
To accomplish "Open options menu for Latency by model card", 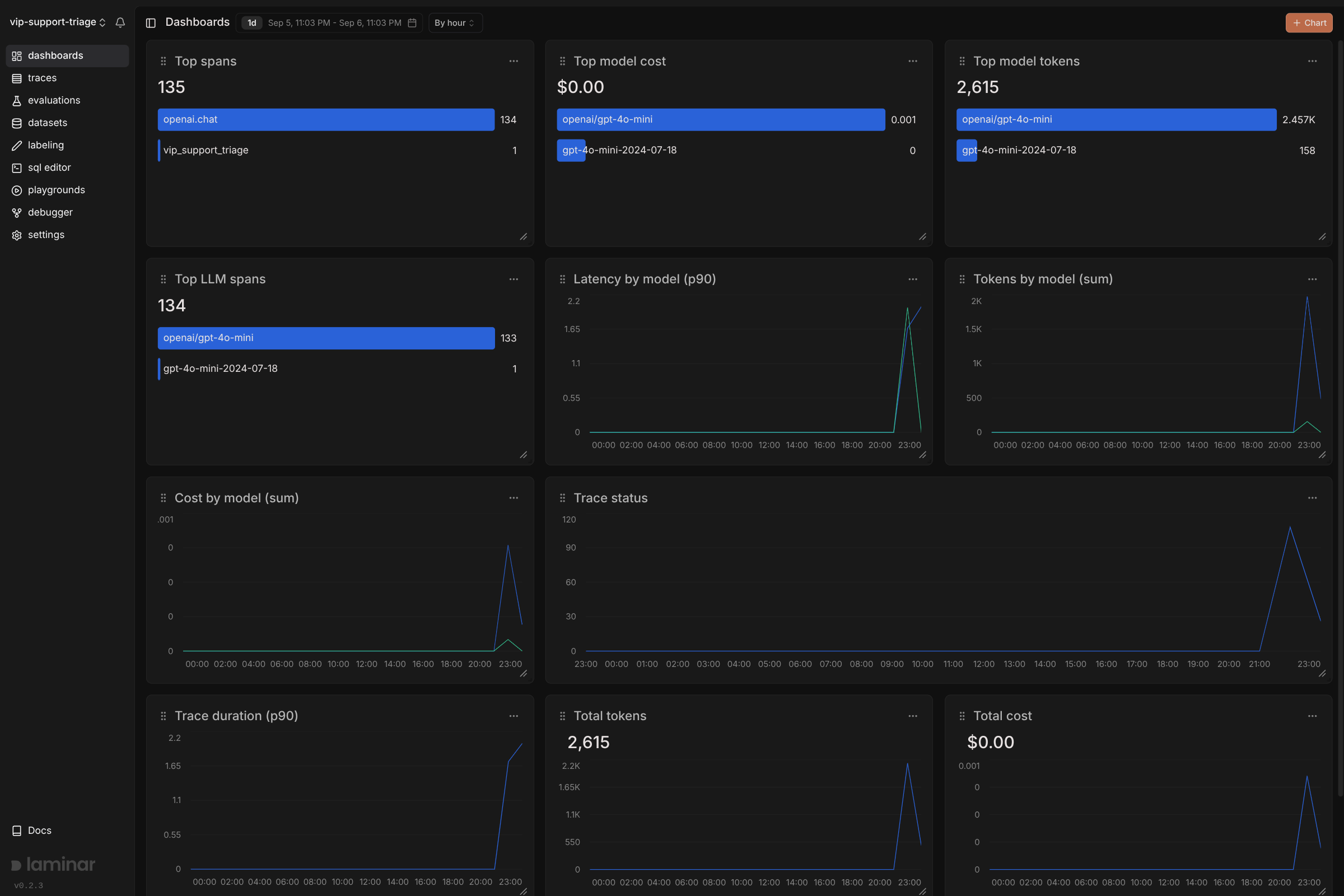I will [913, 279].
